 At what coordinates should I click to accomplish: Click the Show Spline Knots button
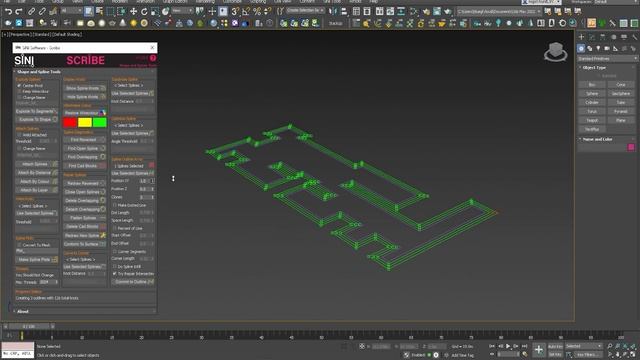click(x=85, y=88)
